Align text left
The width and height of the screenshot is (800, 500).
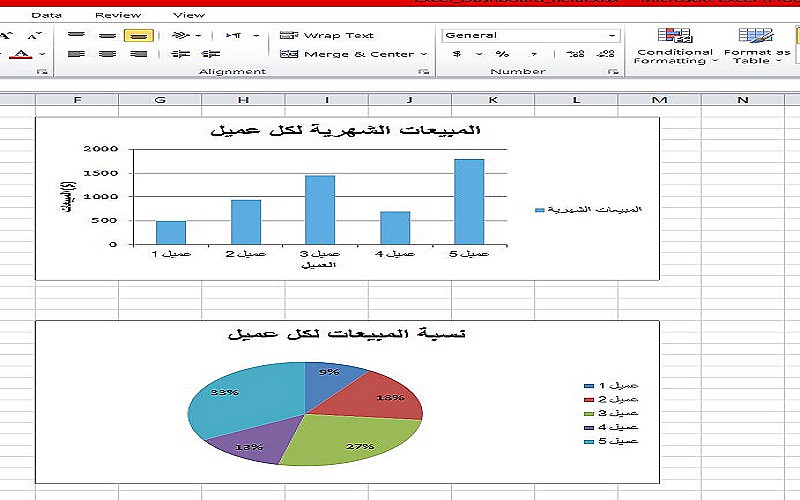76,54
